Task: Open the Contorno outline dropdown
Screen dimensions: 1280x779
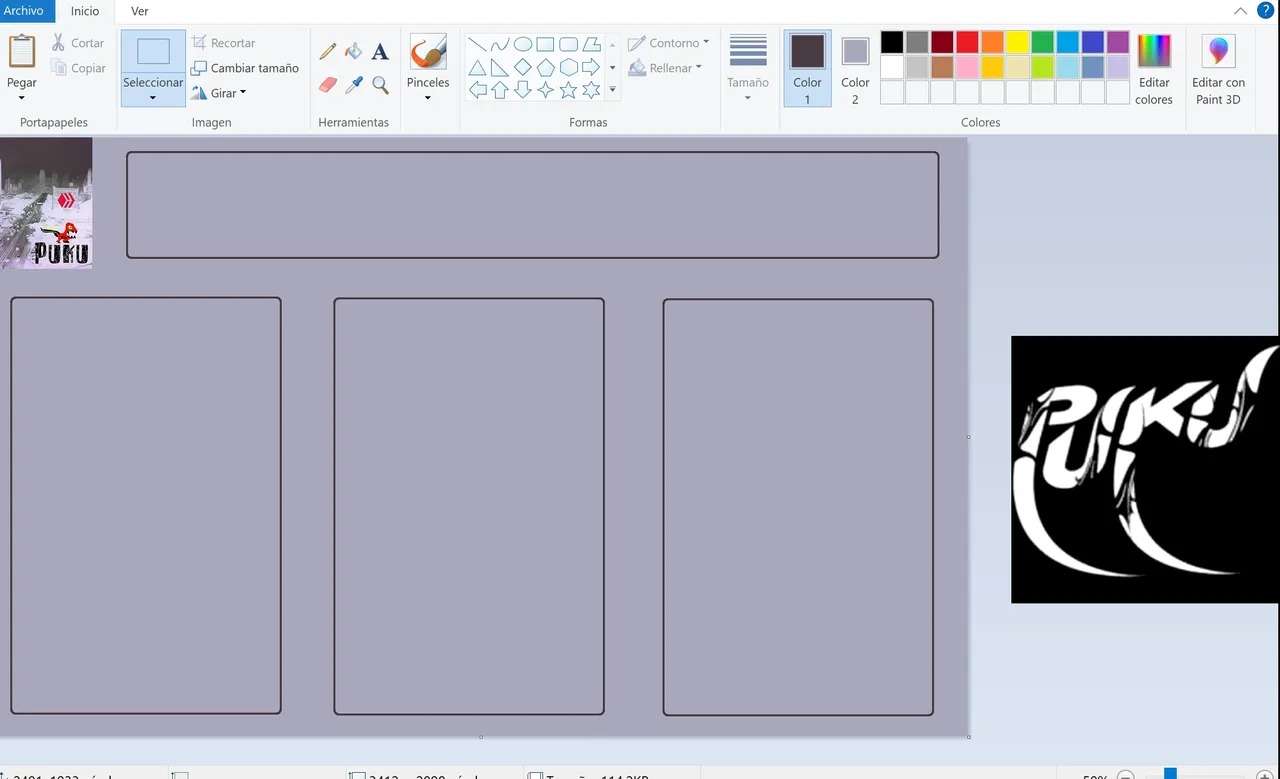Action: 669,43
